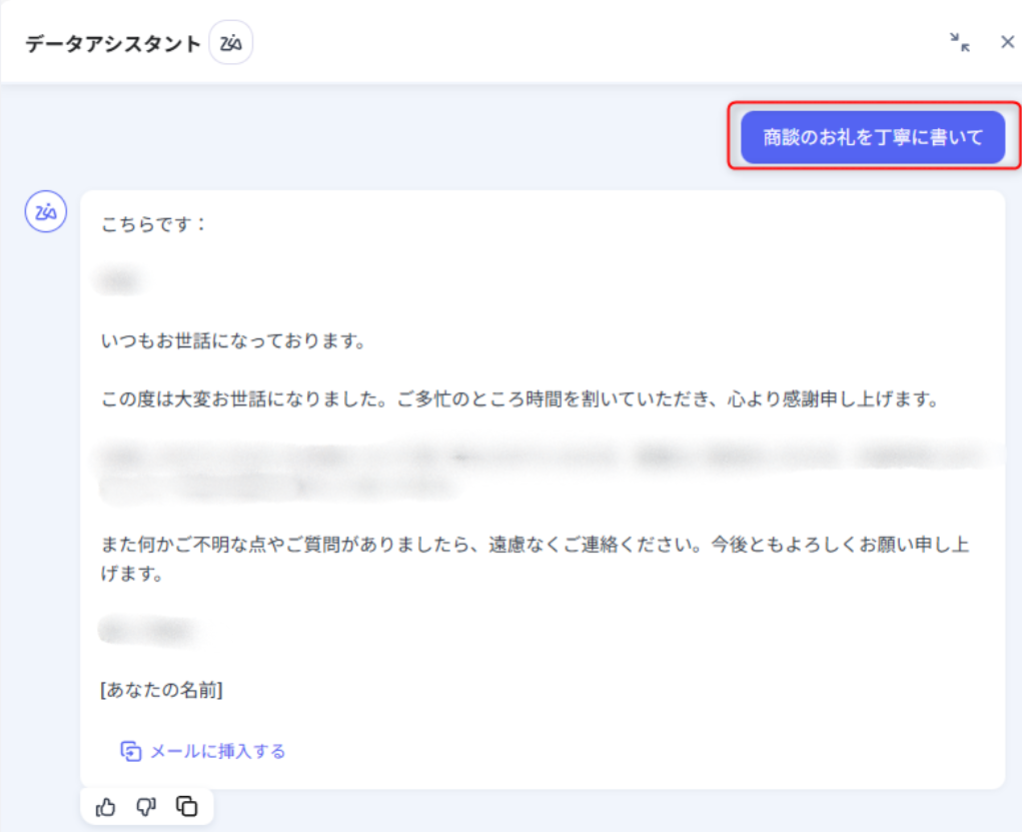Click the こちらです： intro text
The image size is (1022, 832).
[x=154, y=224]
